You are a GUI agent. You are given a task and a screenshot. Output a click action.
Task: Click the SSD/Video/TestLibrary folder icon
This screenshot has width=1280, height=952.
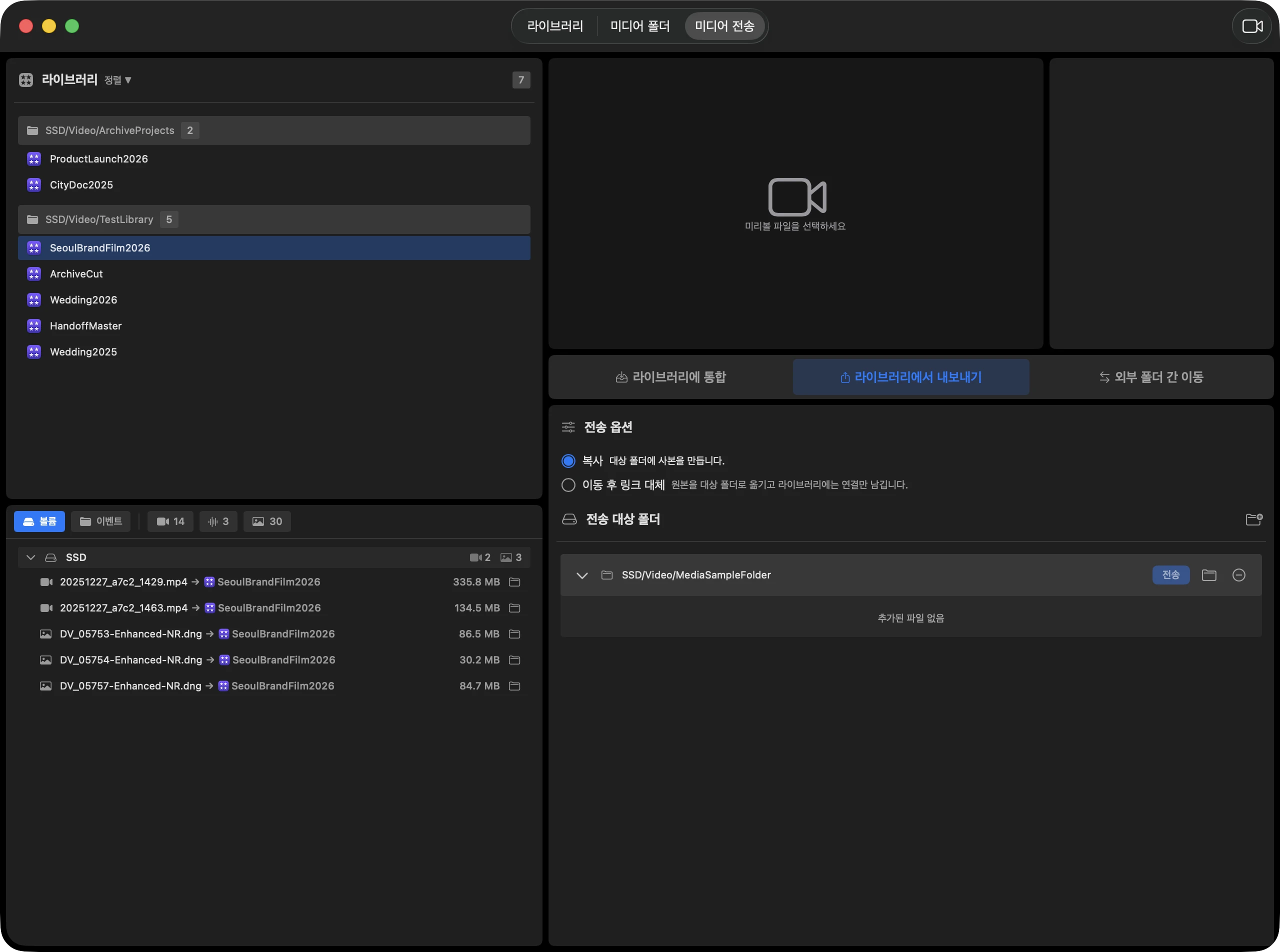click(x=33, y=219)
